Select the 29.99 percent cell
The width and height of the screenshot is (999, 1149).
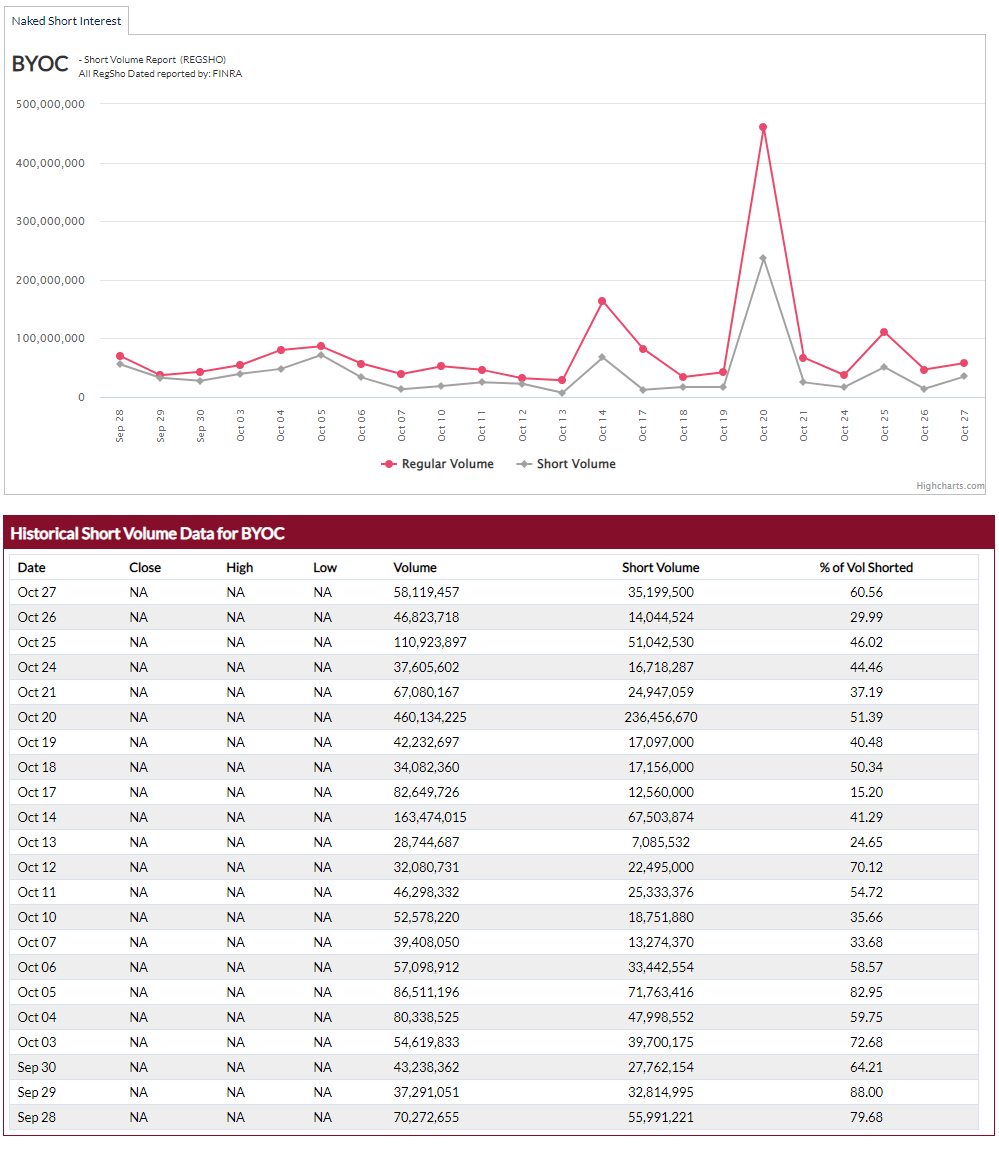[x=866, y=617]
